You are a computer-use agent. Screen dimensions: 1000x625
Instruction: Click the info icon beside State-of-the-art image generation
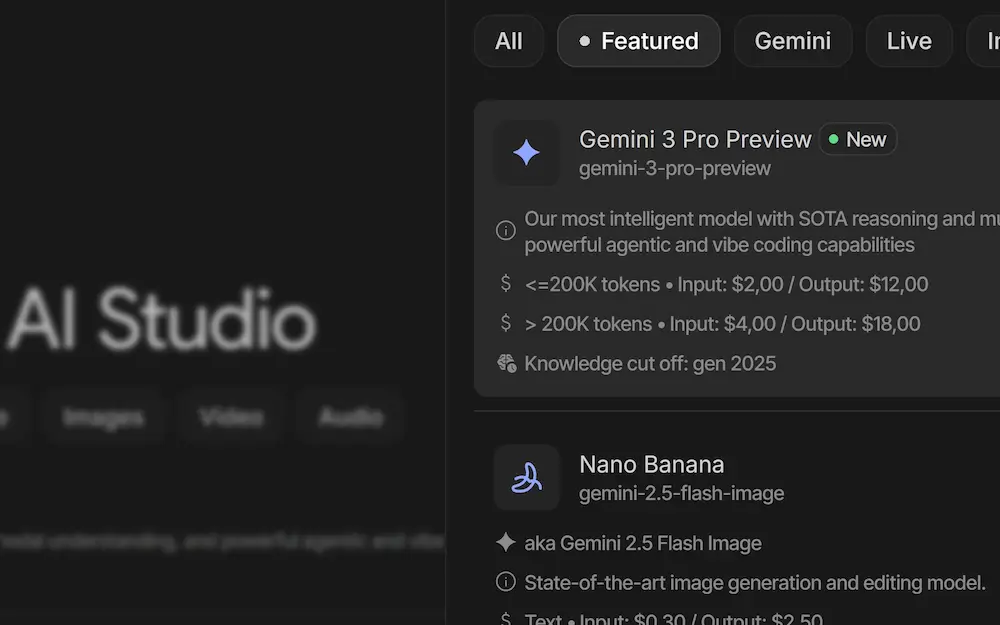[x=506, y=582]
